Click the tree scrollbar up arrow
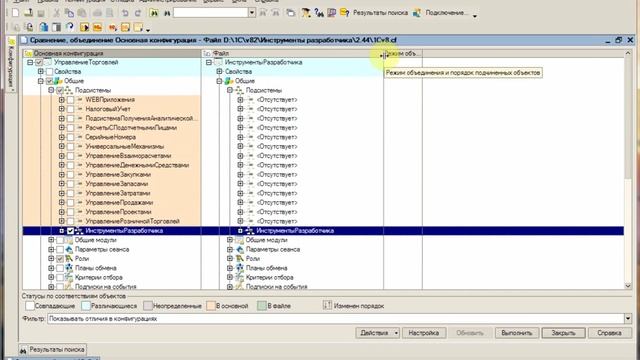The height and width of the screenshot is (360, 640). click(628, 53)
